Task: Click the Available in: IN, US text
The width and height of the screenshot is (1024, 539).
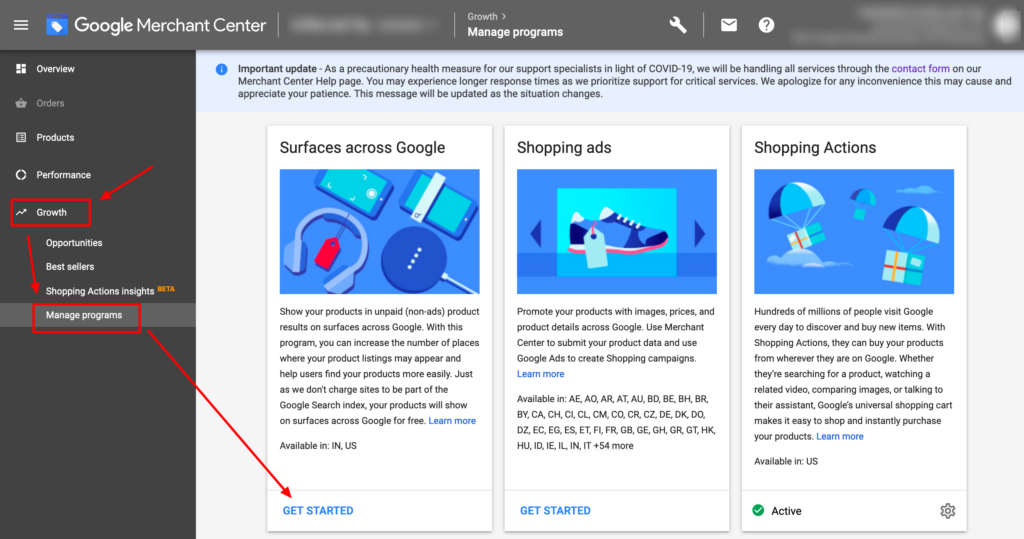Action: [x=318, y=446]
